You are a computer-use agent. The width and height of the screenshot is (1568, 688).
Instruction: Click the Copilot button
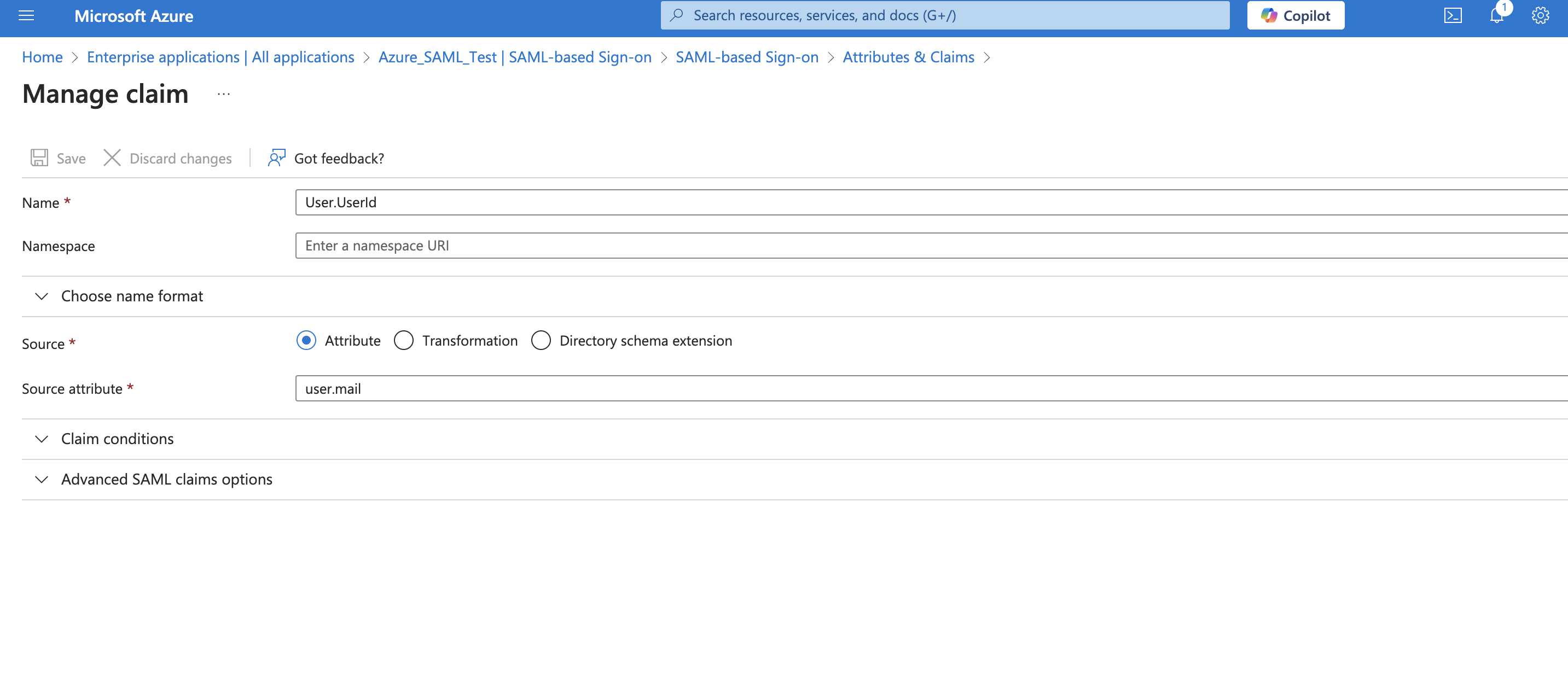pyautogui.click(x=1296, y=16)
